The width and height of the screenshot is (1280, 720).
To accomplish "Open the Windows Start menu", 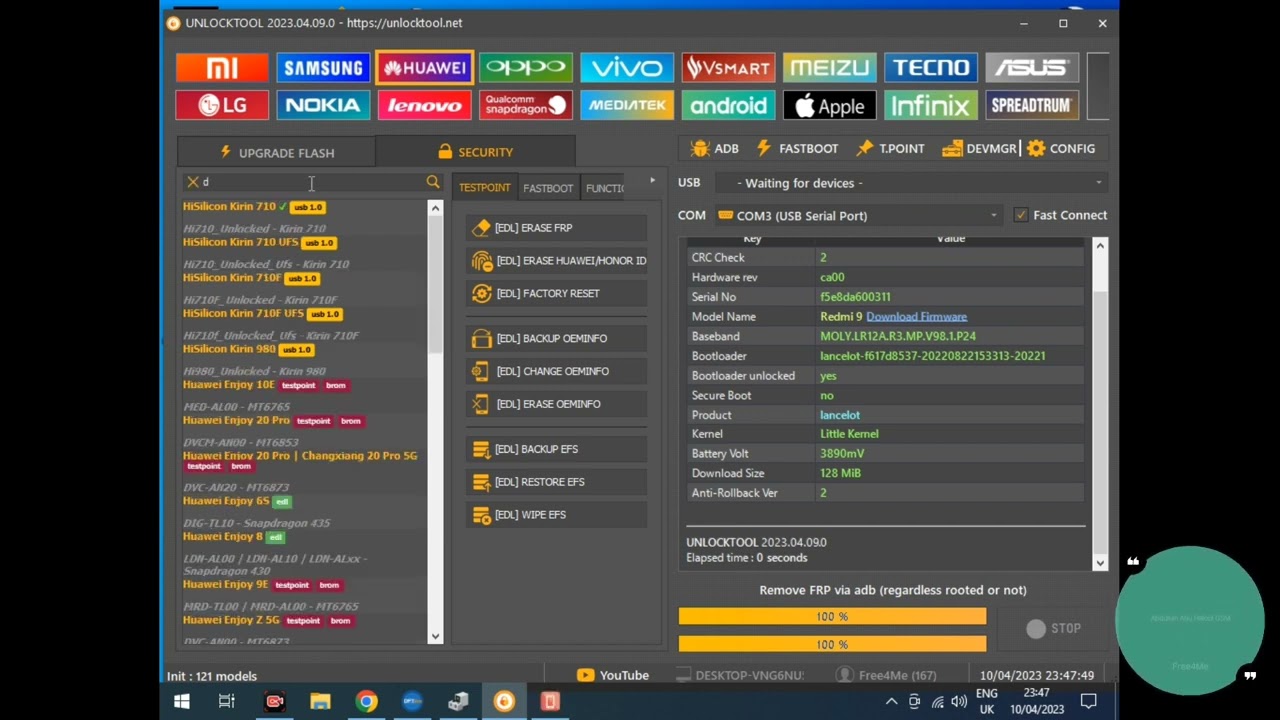I will point(182,701).
